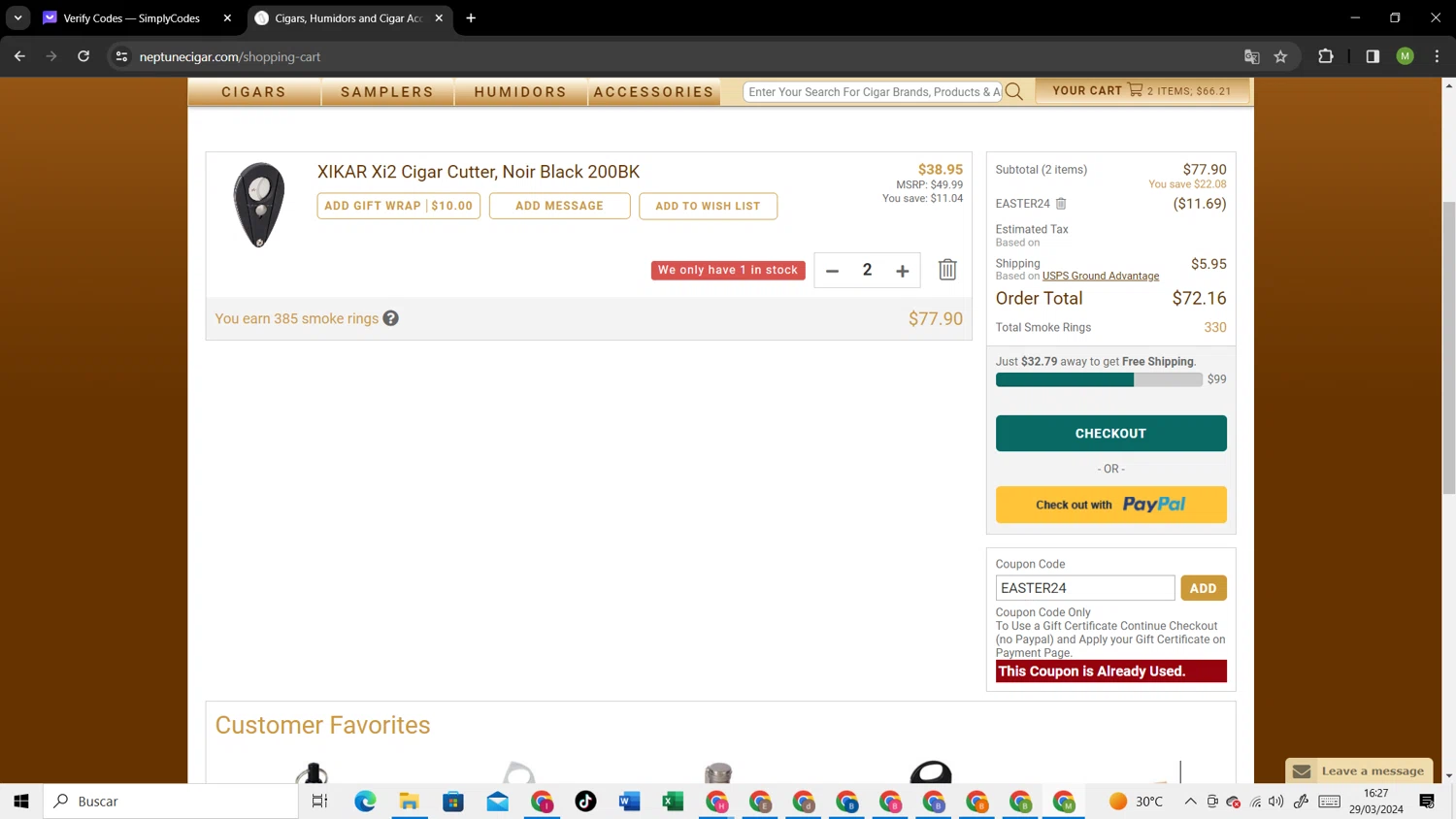Image resolution: width=1456 pixels, height=819 pixels.
Task: Open the SAMPLERS menu
Action: [387, 92]
